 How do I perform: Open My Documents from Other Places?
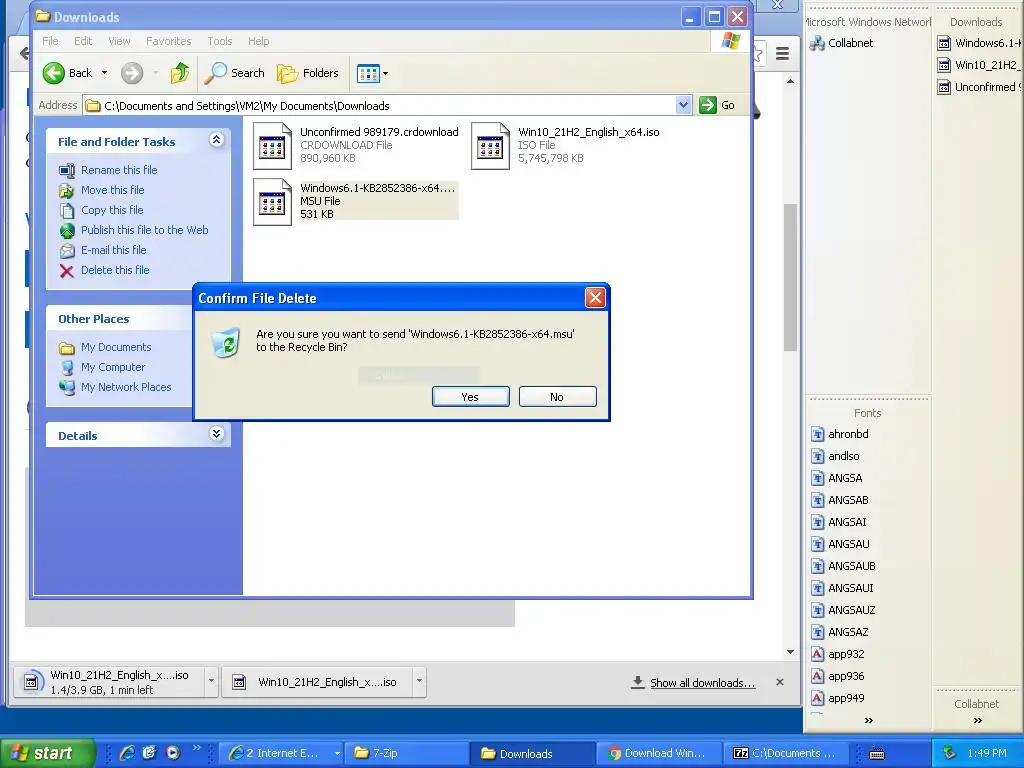116,347
